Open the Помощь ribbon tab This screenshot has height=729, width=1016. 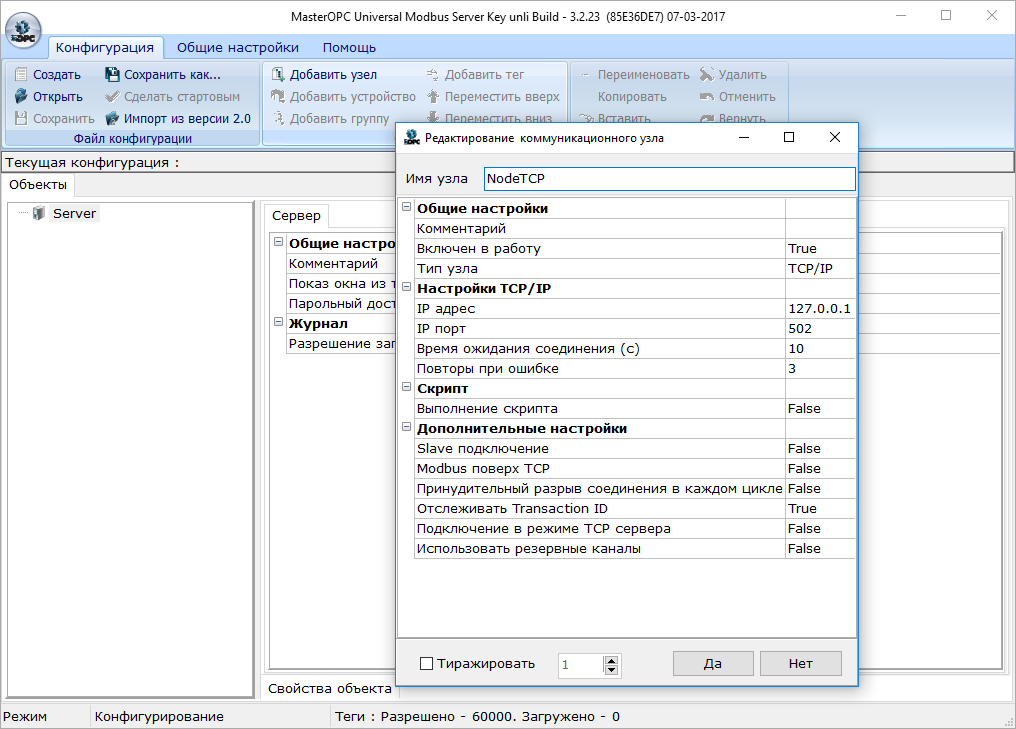tap(349, 47)
